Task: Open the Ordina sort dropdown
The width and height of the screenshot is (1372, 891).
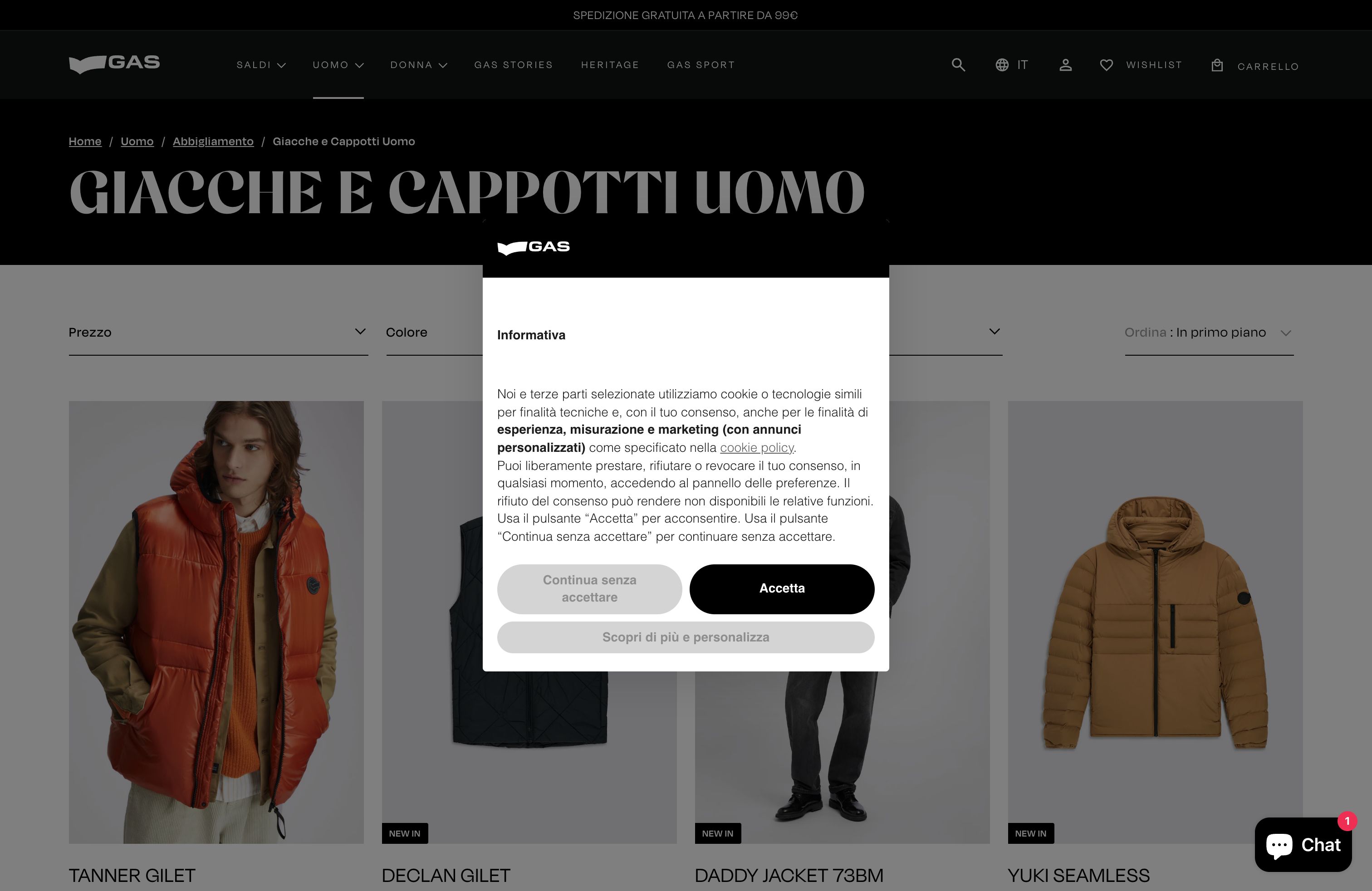Action: pyautogui.click(x=1209, y=333)
